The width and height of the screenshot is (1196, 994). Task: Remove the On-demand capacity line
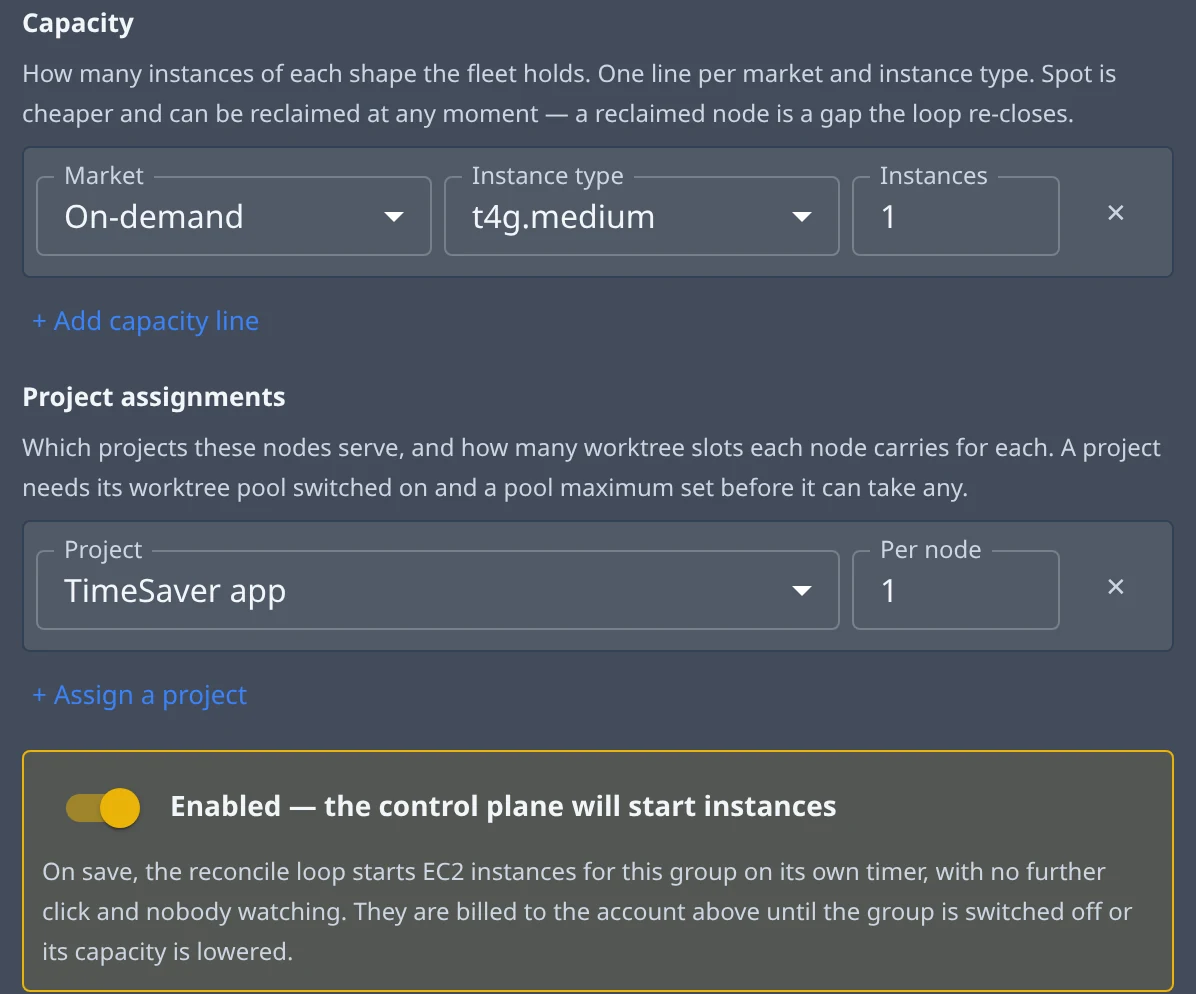(x=1115, y=213)
